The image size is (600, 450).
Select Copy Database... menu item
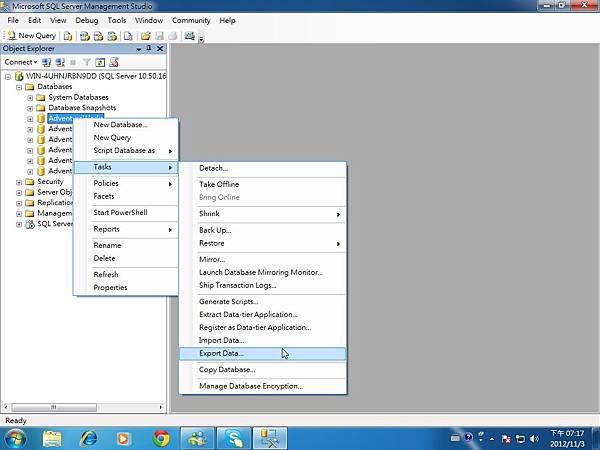pos(262,370)
